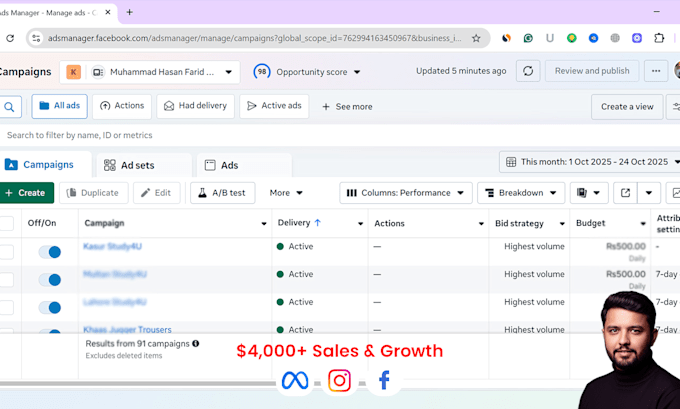Open the Khaas Jugger Trousers campaign link
Viewport: 680px width, 409px height.
(x=128, y=330)
